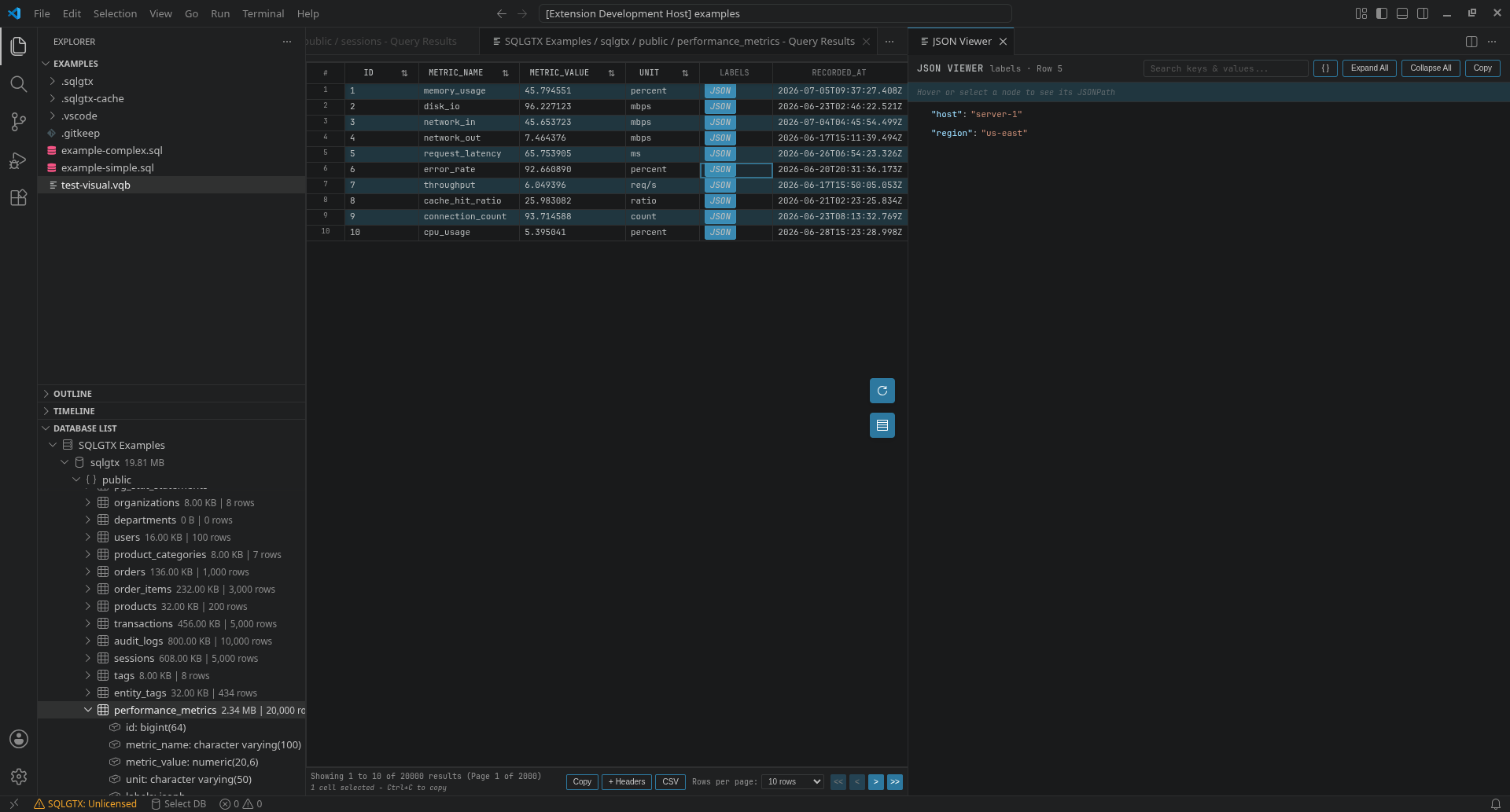Click SQLGTX: Unlicensed status item
The height and width of the screenshot is (812, 1510).
pos(85,804)
